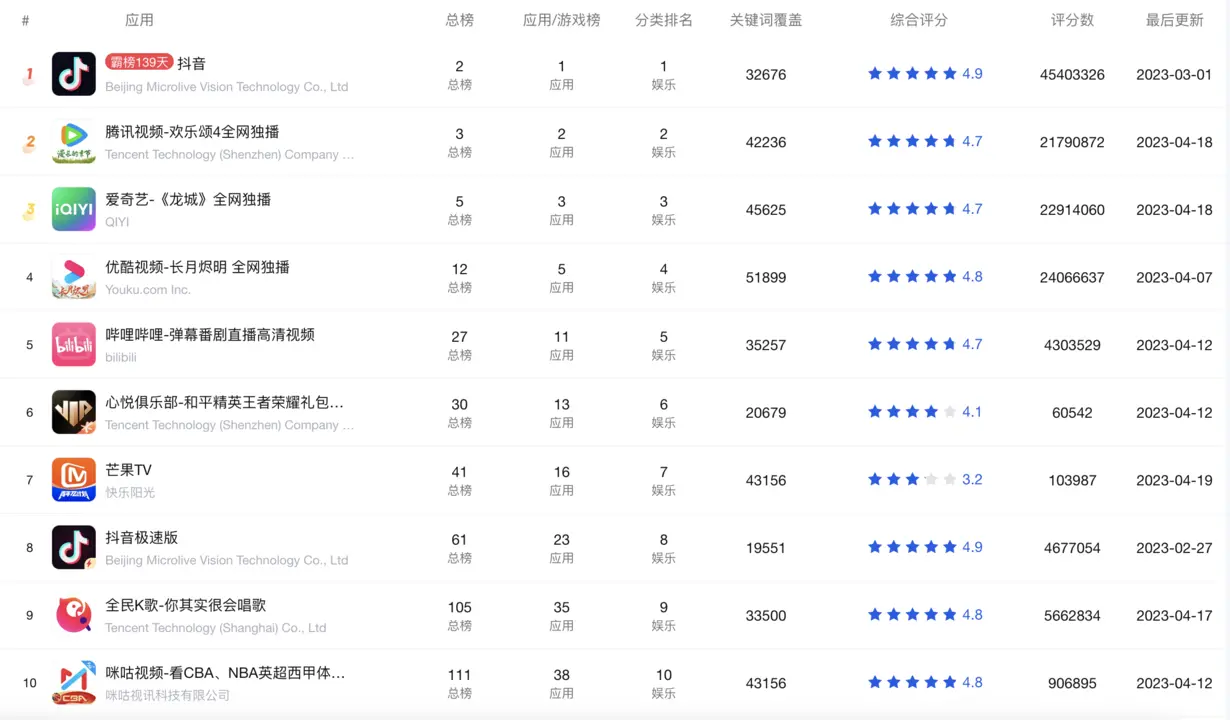
Task: Click the 应用 column header
Action: pyautogui.click(x=139, y=20)
